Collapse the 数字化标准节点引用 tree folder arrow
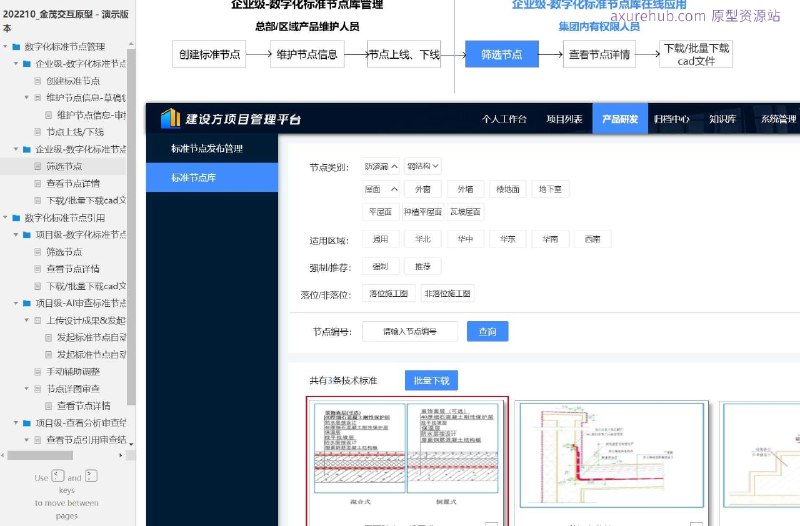 coord(5,217)
